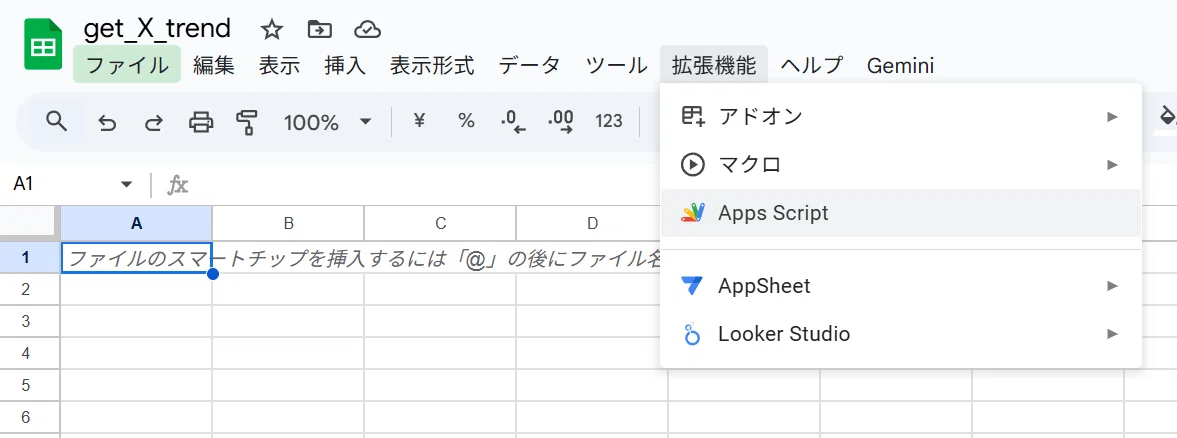Screen dimensions: 1177x438
Task: Click the Looker Studio submenu arrow
Action: coord(1112,334)
